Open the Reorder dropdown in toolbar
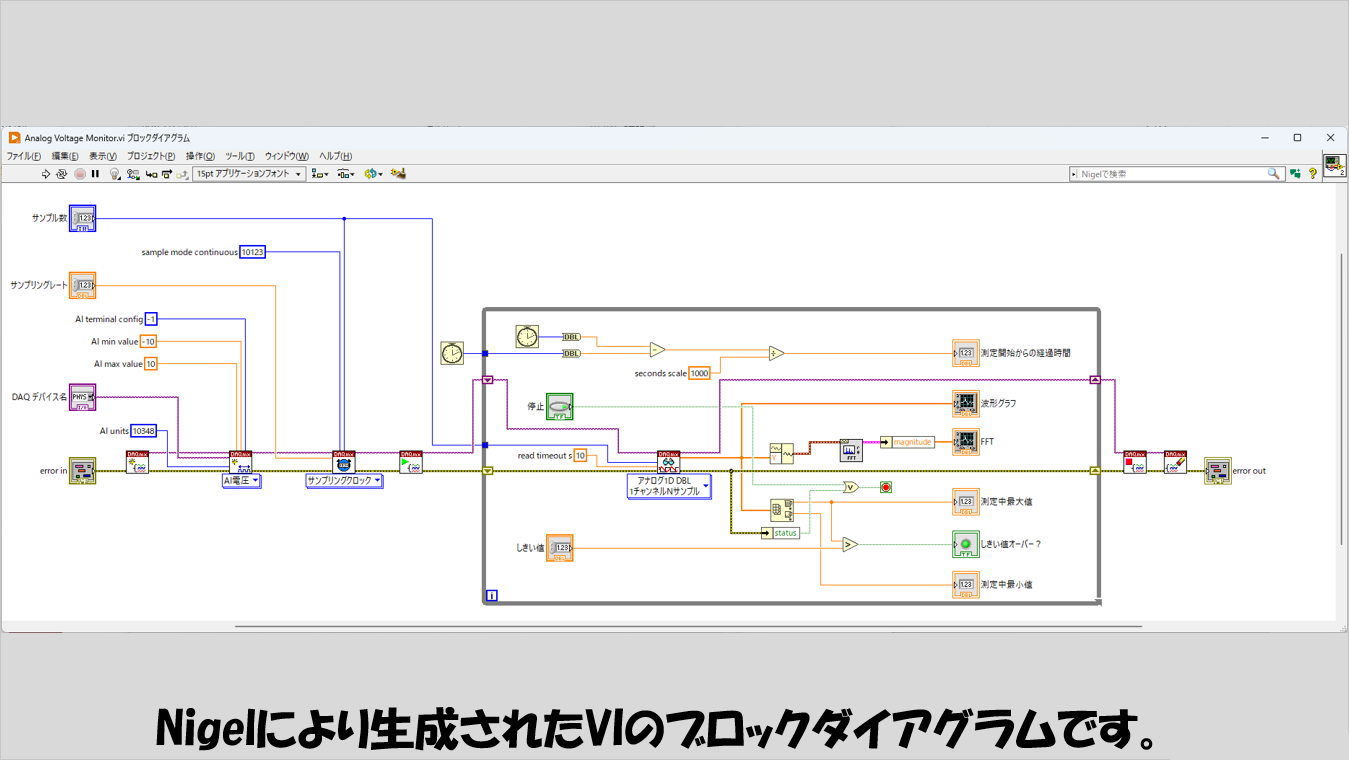 tap(373, 174)
